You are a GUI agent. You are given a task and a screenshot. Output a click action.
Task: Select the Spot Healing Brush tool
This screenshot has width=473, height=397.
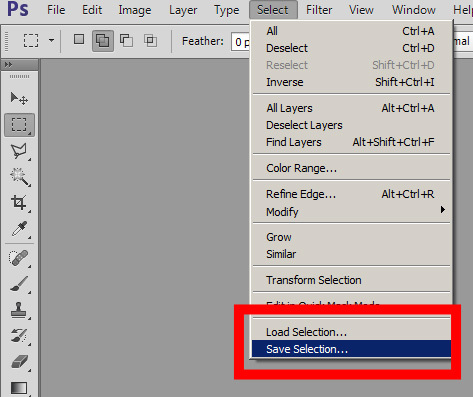(19, 258)
